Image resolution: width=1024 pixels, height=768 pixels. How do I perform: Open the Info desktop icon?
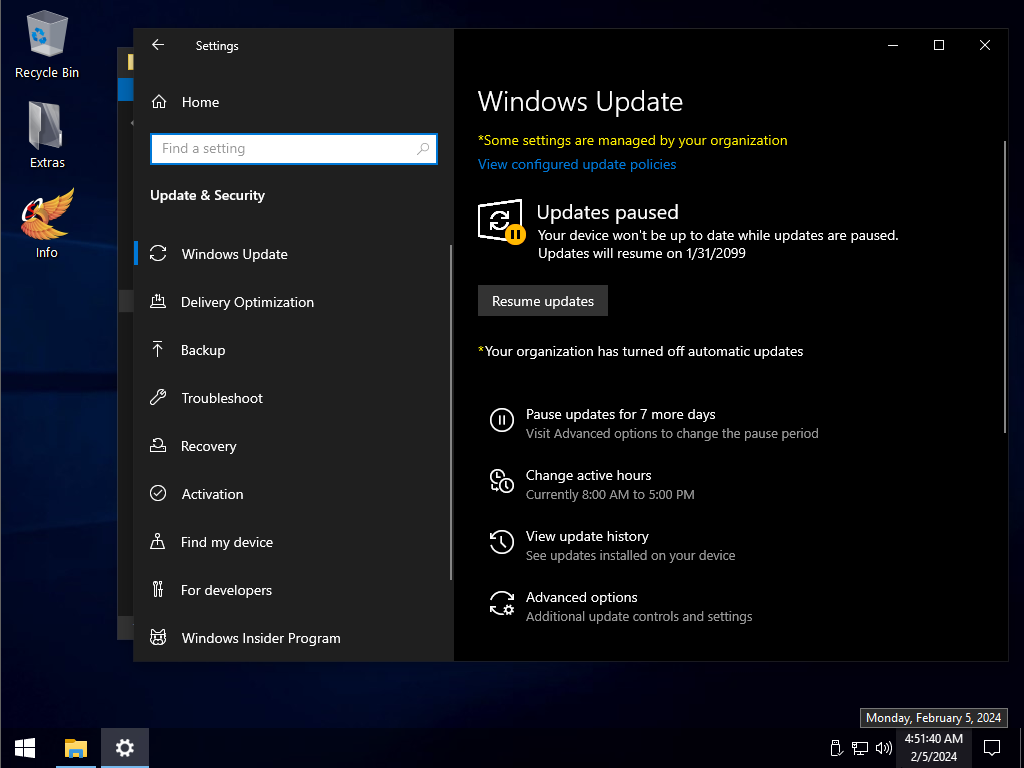(x=47, y=225)
